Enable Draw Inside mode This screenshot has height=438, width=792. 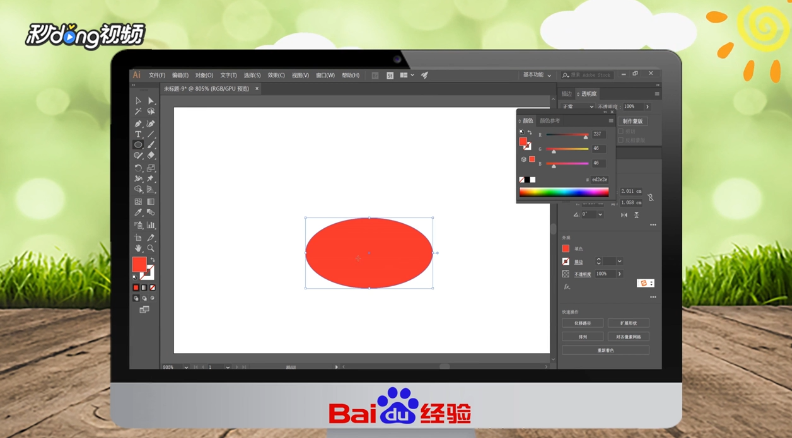[152, 298]
